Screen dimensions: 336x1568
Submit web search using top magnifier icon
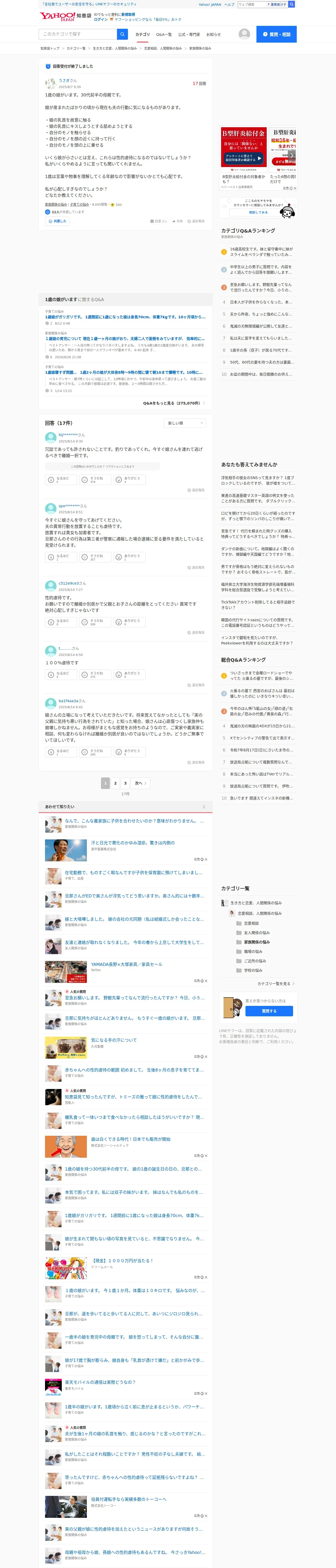point(292,4)
